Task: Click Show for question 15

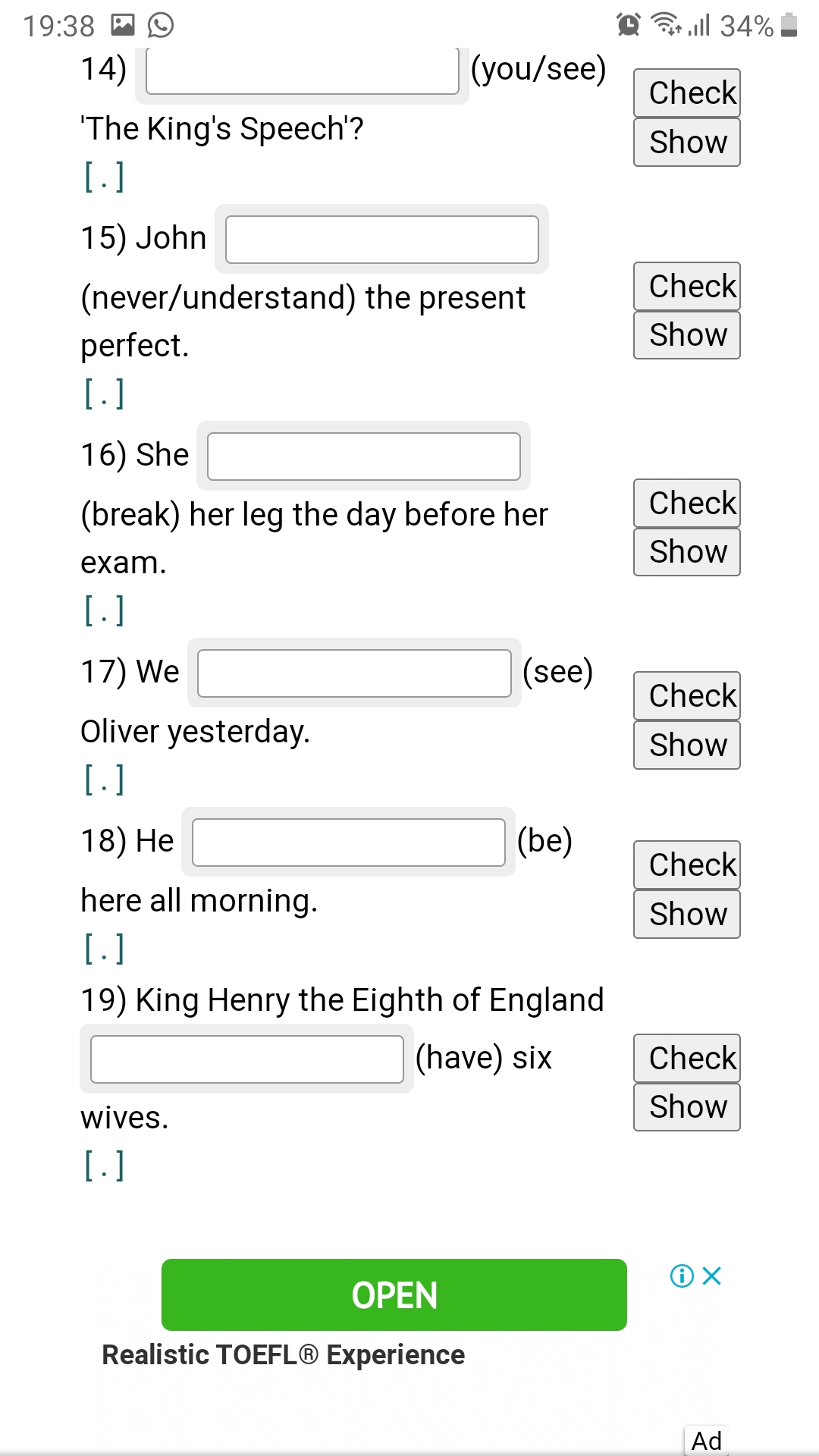Action: (x=687, y=334)
